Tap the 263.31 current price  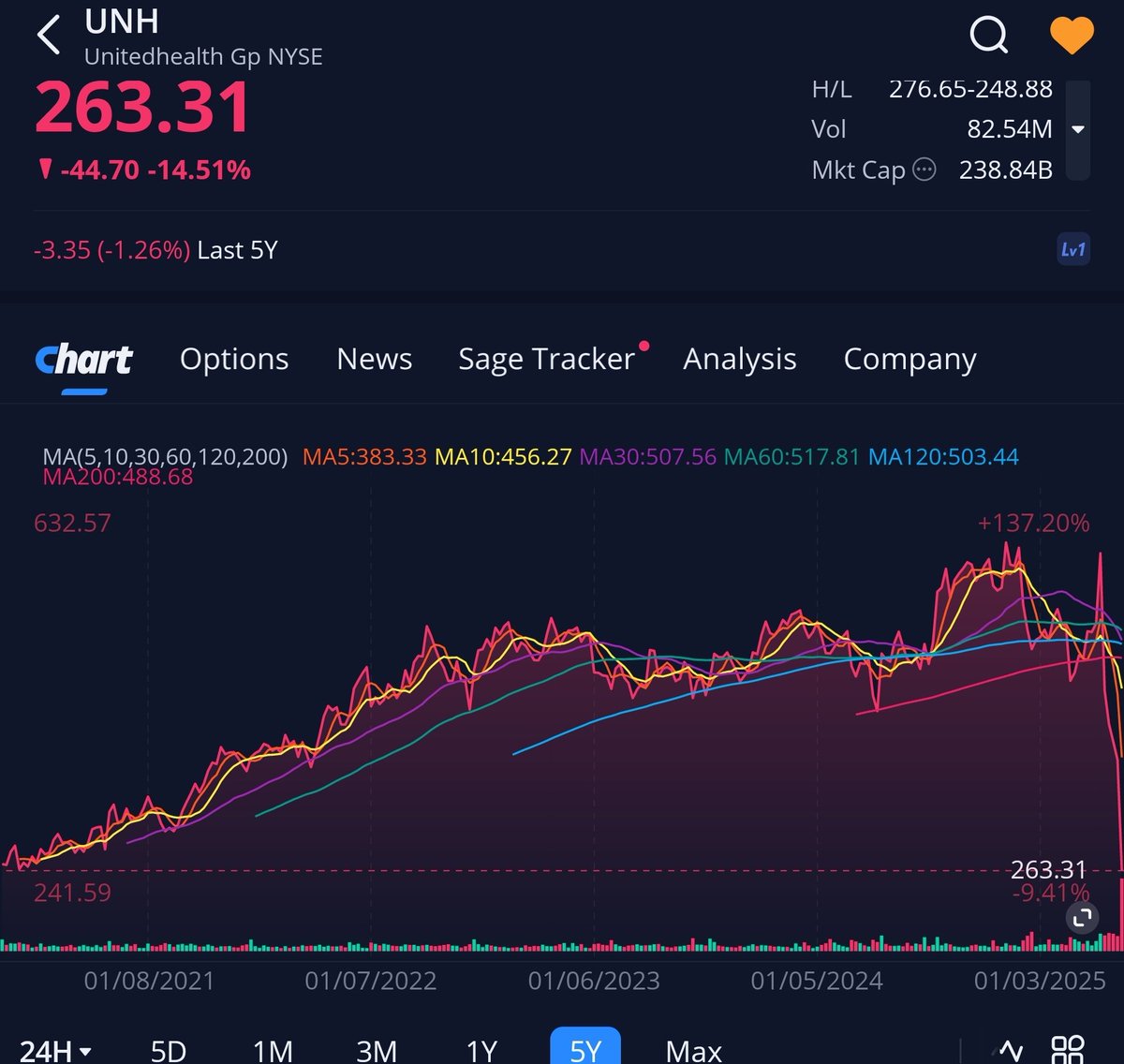[143, 106]
